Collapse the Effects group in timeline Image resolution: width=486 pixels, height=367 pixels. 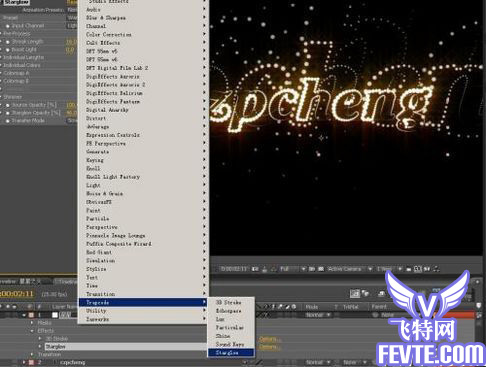(x=32, y=331)
